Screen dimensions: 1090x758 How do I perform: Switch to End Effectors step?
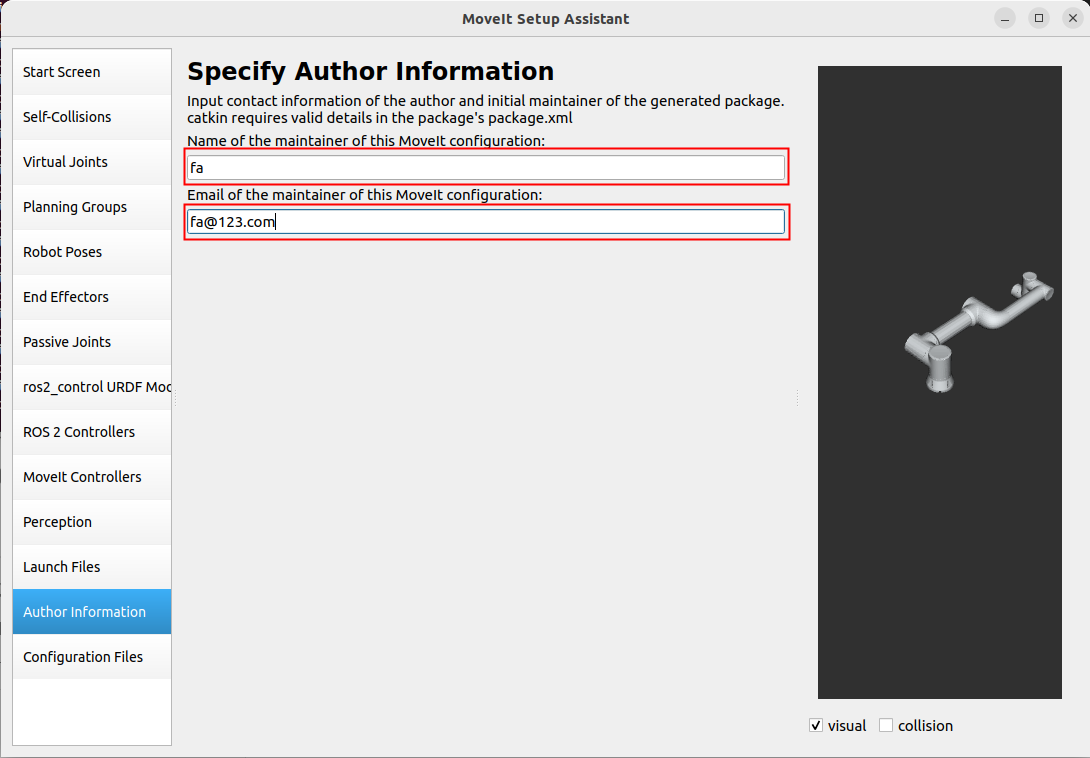click(x=92, y=297)
